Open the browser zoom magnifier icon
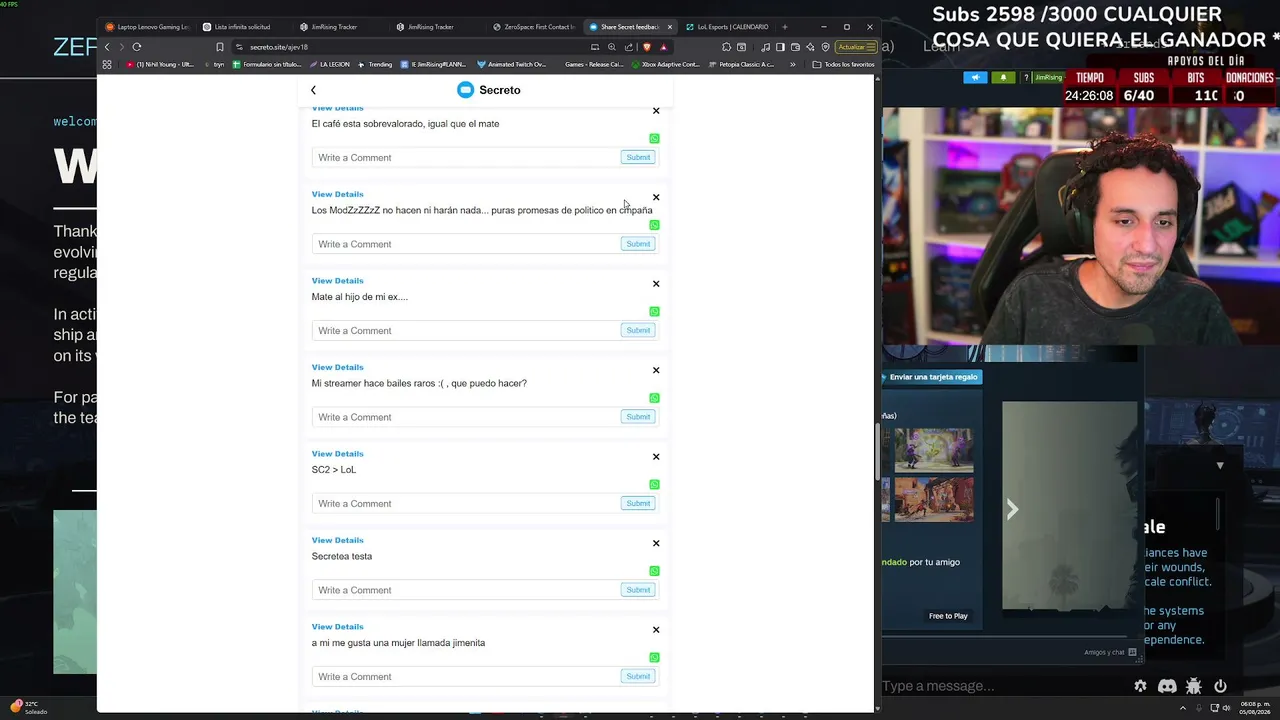The height and width of the screenshot is (720, 1280). tap(612, 47)
